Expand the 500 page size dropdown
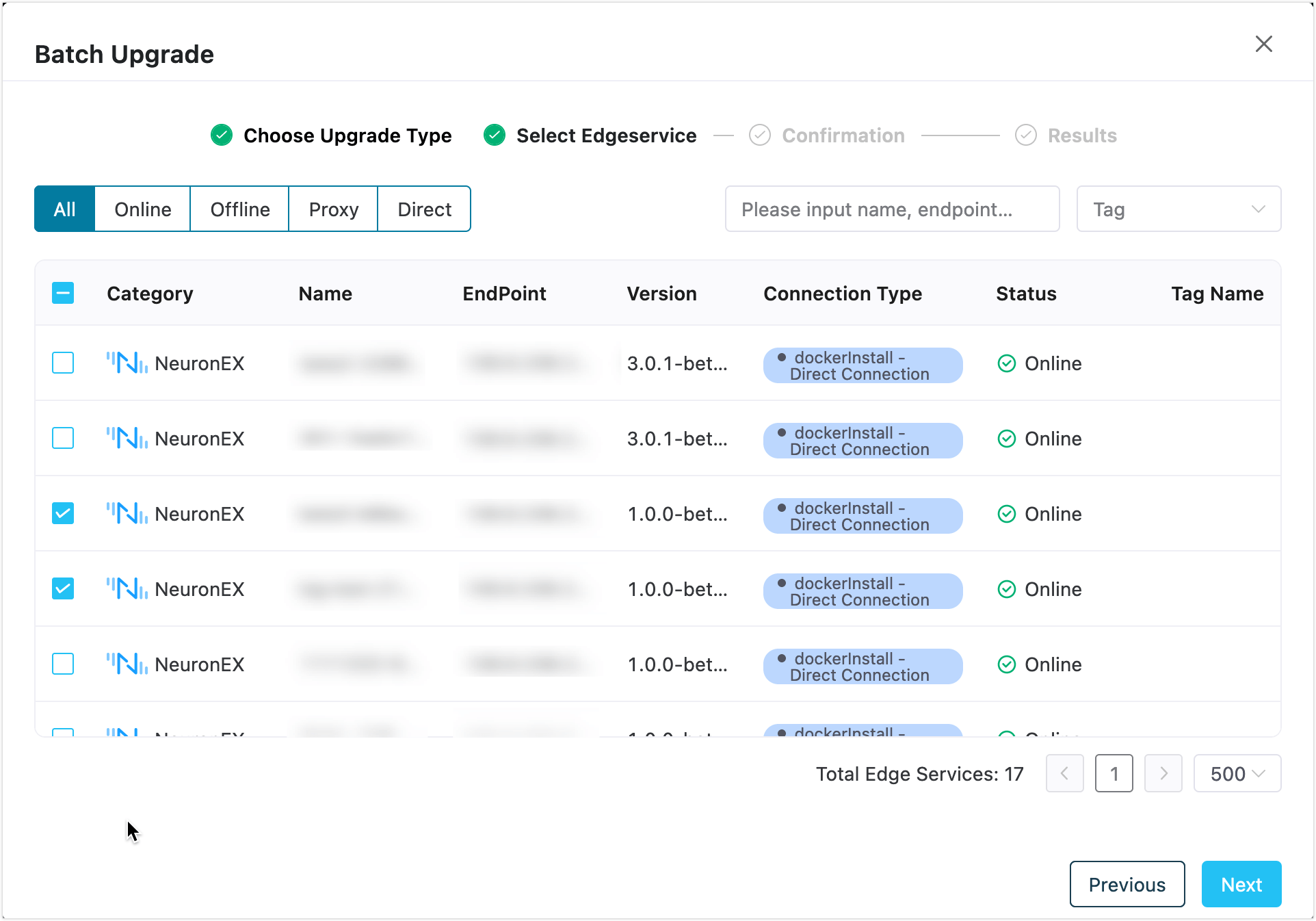This screenshot has height=921, width=1316. click(x=1237, y=774)
